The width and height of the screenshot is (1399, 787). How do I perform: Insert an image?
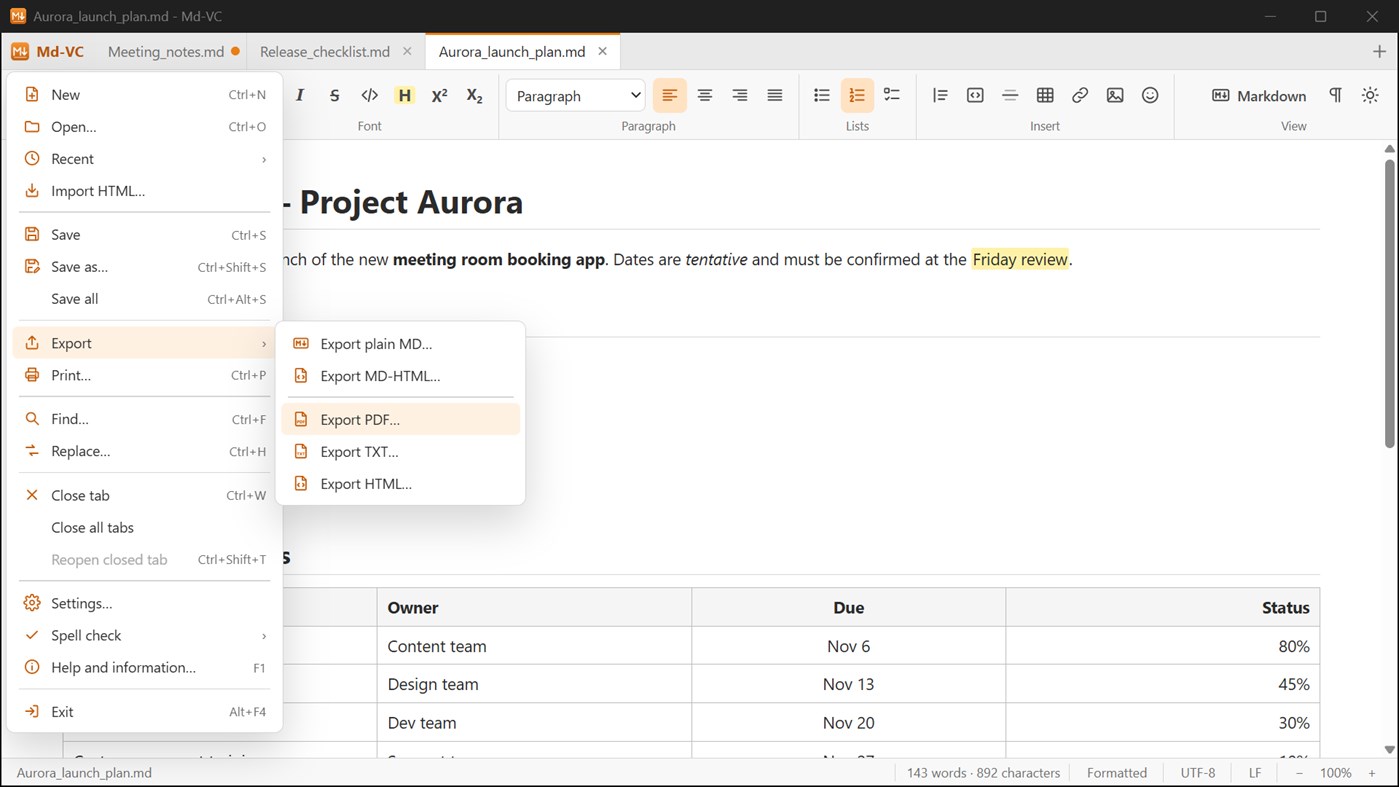(x=1115, y=96)
